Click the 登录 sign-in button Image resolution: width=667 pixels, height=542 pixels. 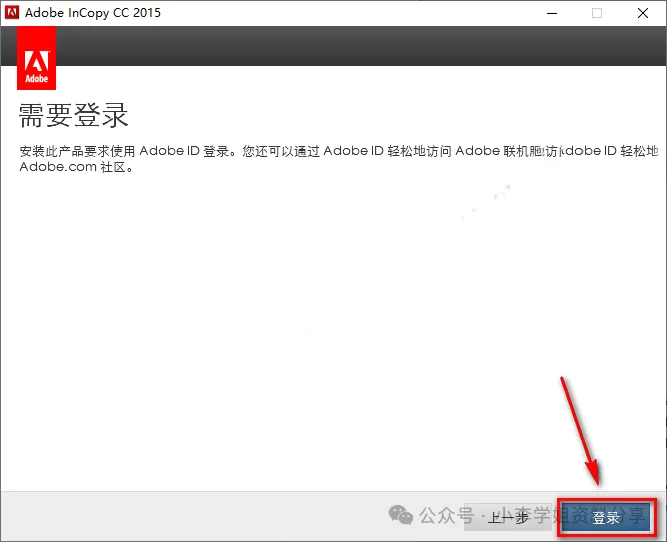coord(606,517)
